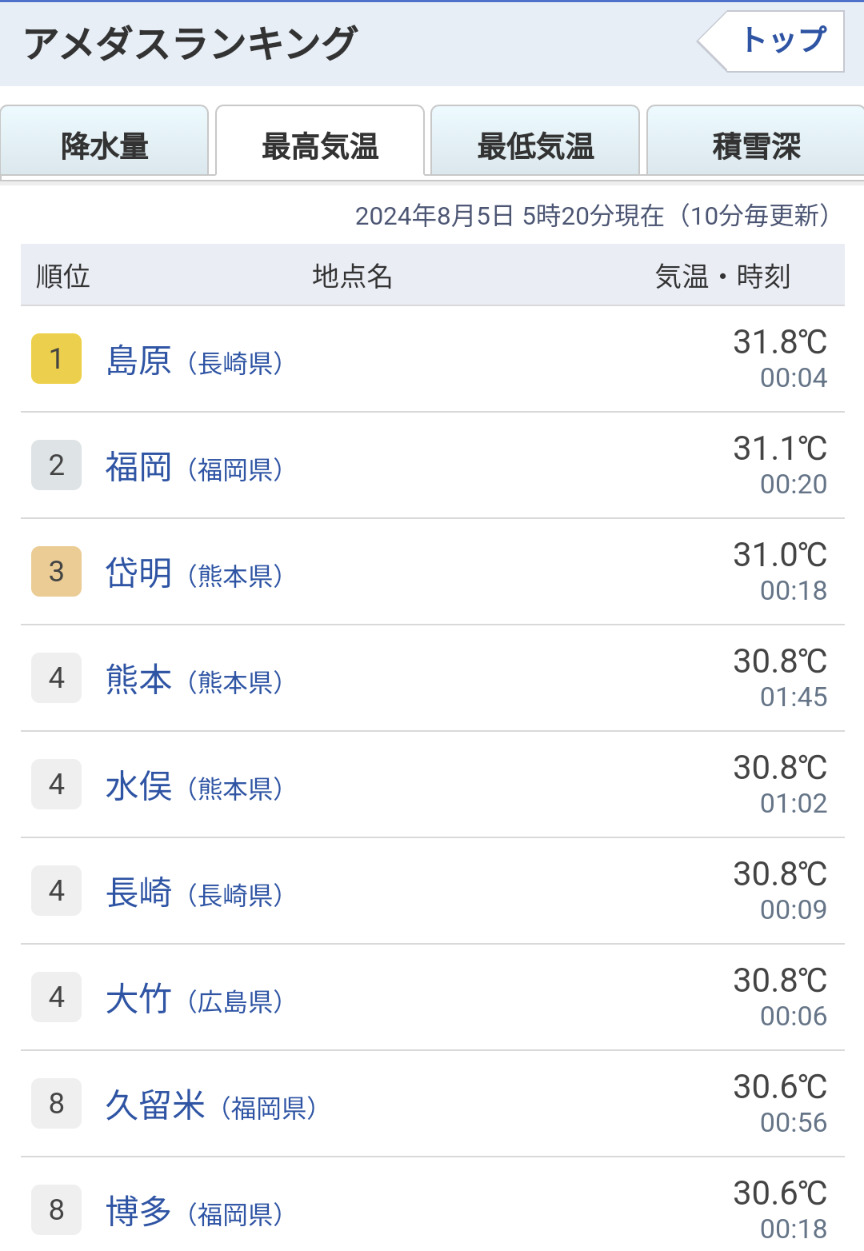The image size is (864, 1251).
Task: Switch to the 降水量 tab
Action: click(x=105, y=147)
